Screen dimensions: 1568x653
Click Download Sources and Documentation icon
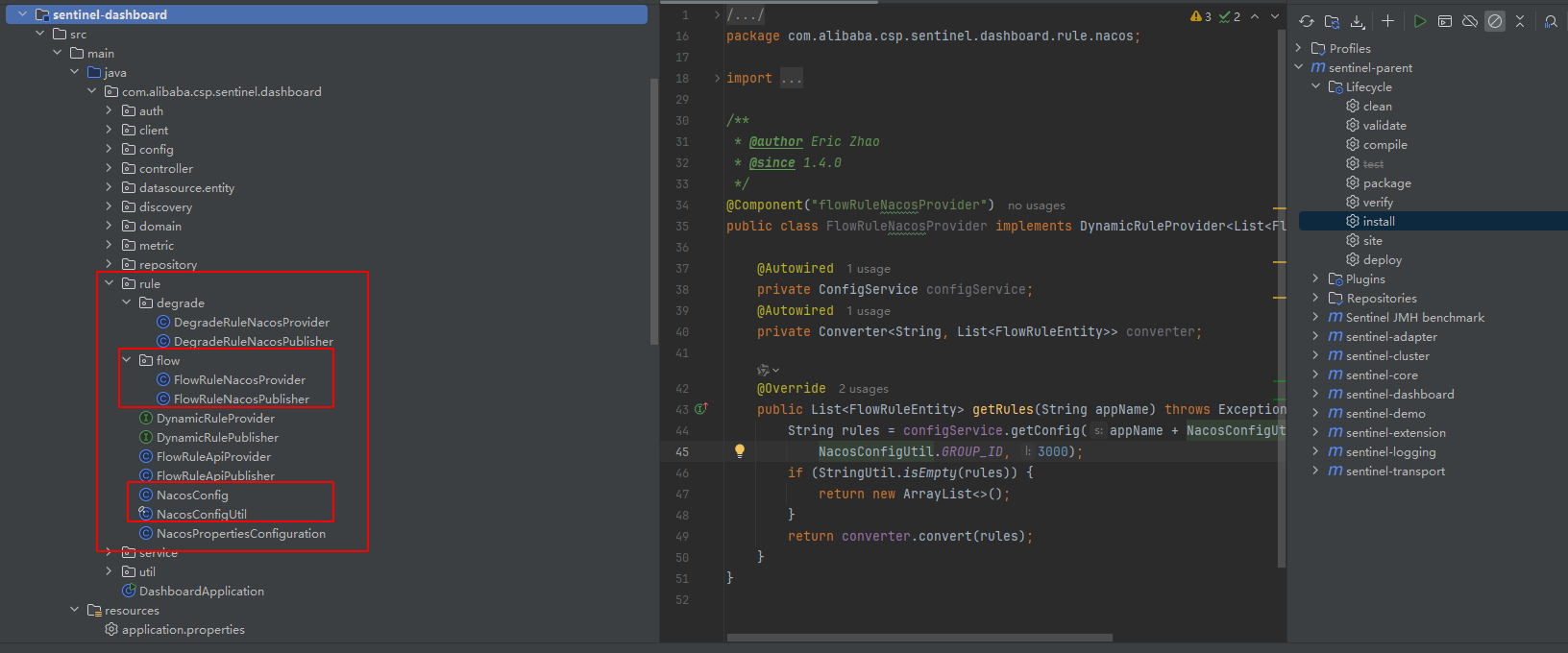1358,21
